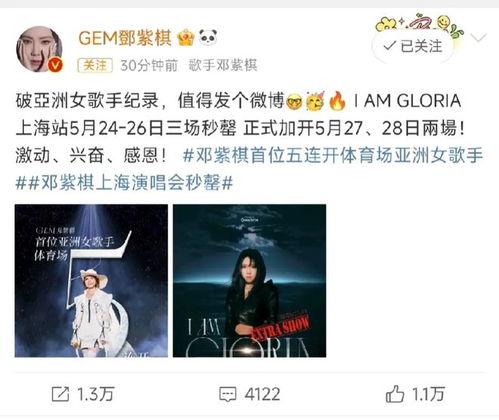Screen dimensions: 499x420
Task: Click the crown badge beside username
Action: (186, 38)
